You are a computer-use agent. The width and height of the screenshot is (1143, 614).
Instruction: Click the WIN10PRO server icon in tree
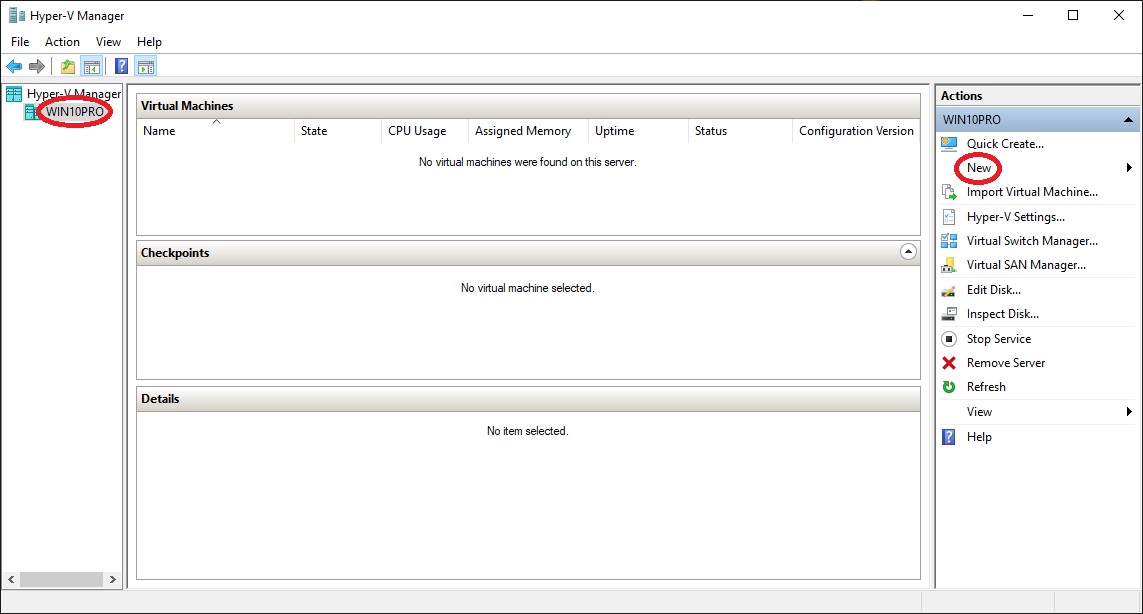31,112
